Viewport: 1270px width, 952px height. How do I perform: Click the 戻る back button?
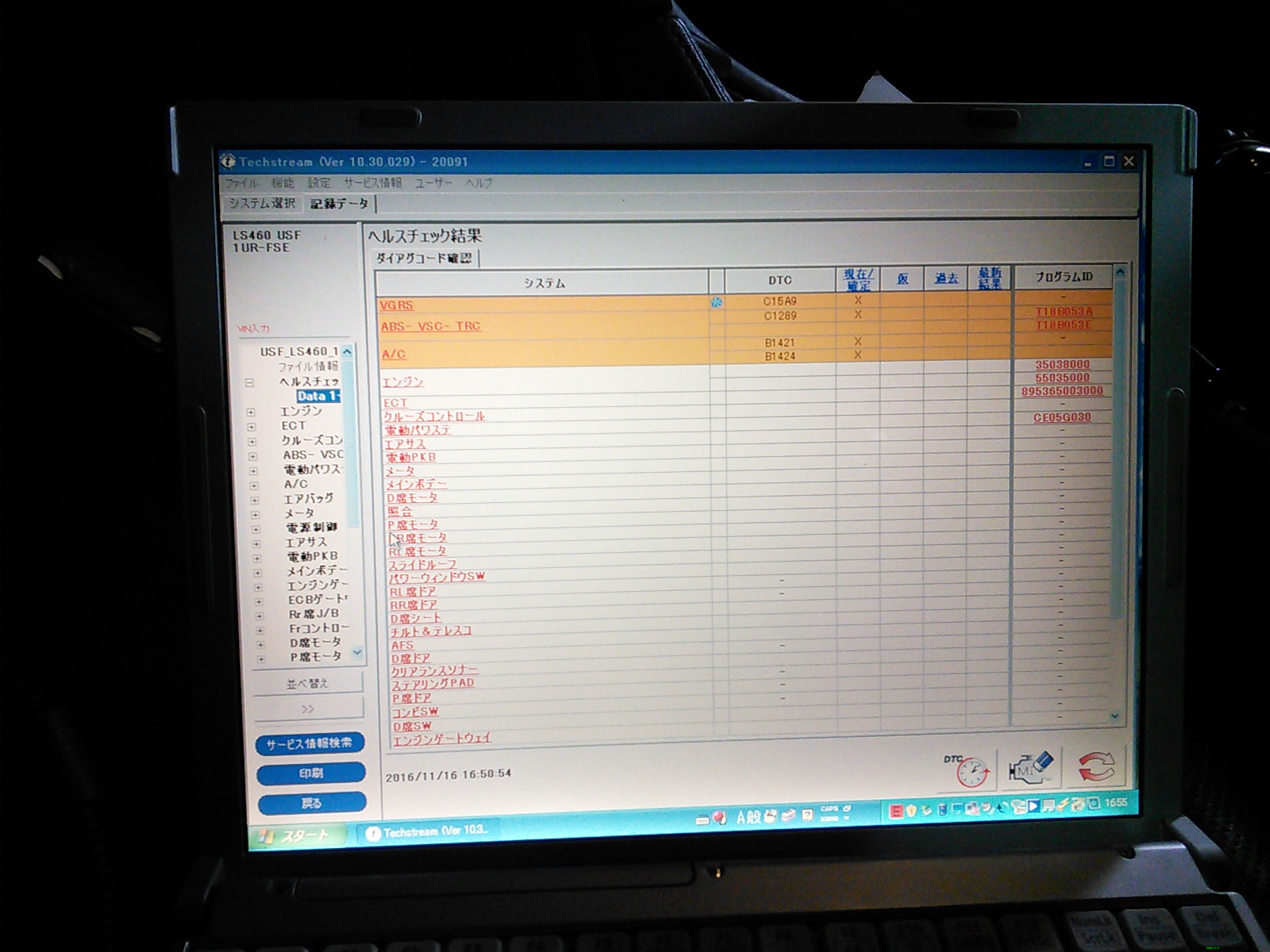(312, 803)
